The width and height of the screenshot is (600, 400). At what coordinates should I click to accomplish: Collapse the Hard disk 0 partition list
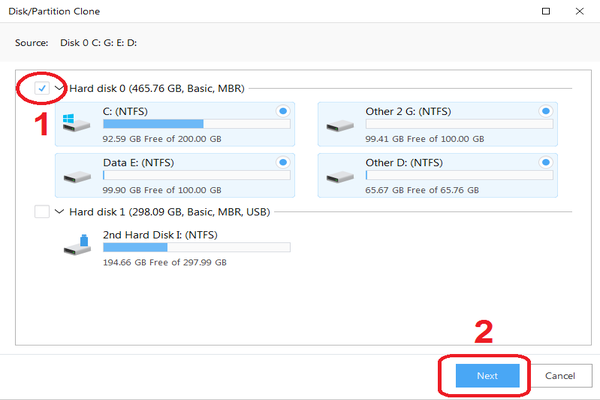59,88
